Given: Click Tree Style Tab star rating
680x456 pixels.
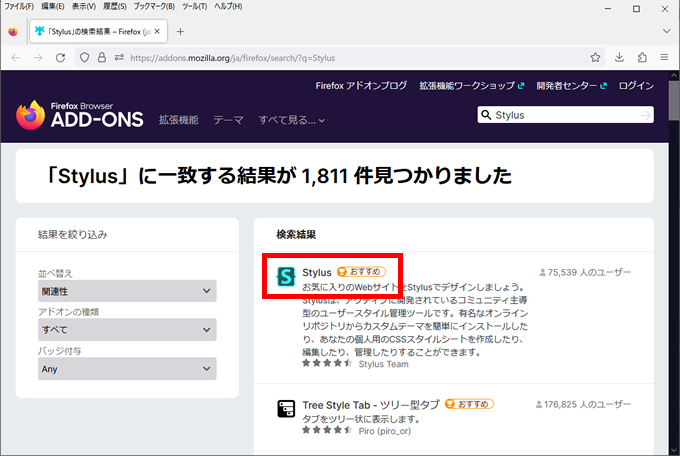Looking at the screenshot, I should pos(327,430).
